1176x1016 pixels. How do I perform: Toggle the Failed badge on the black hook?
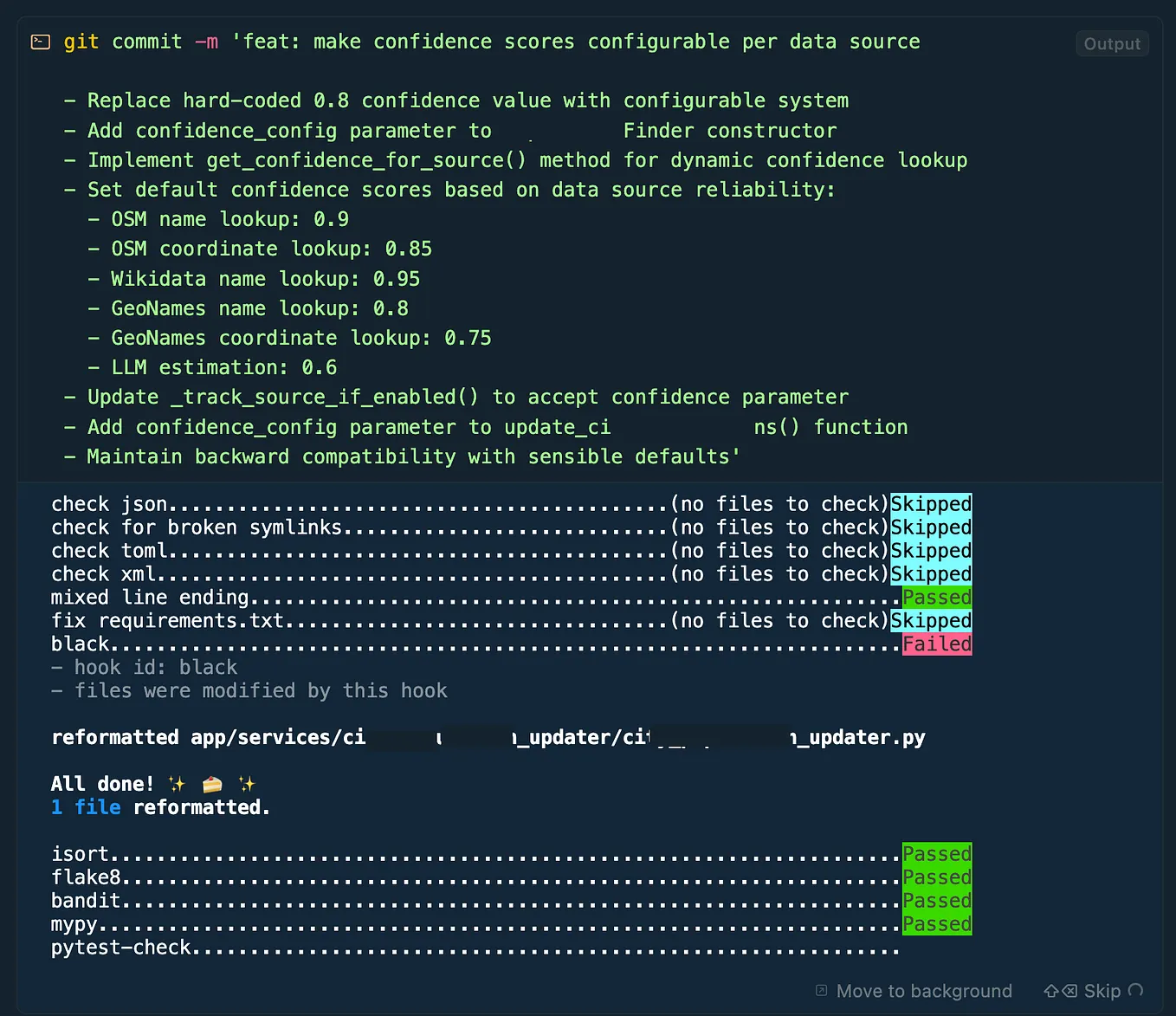click(x=936, y=644)
